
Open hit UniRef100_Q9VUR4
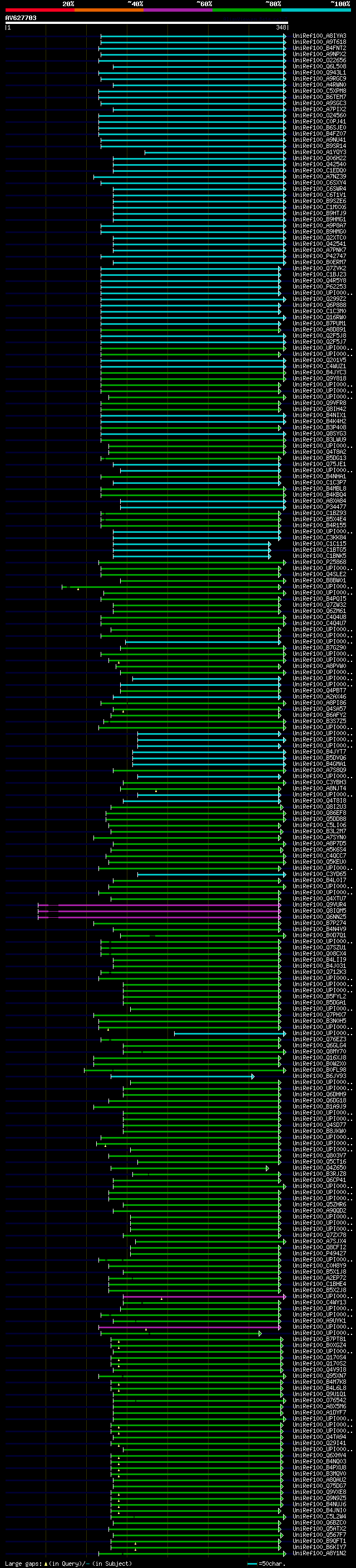pos(319,905)
